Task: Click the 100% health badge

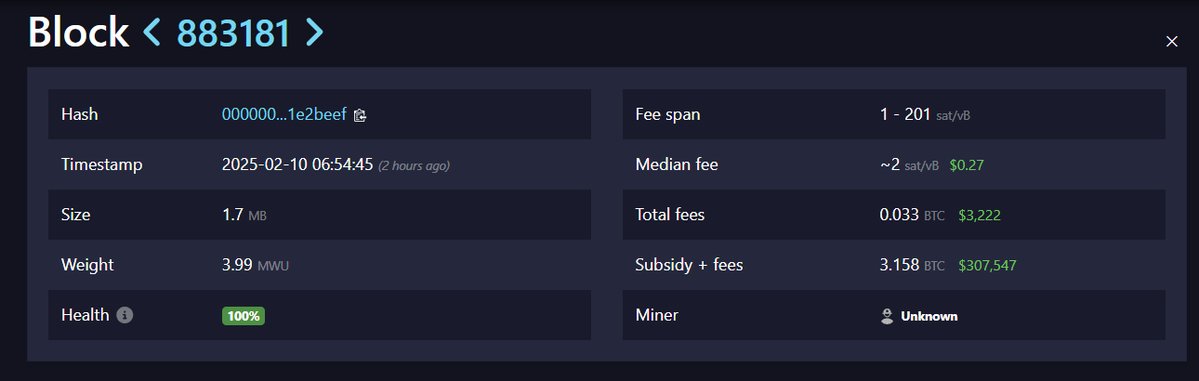Action: click(x=243, y=315)
